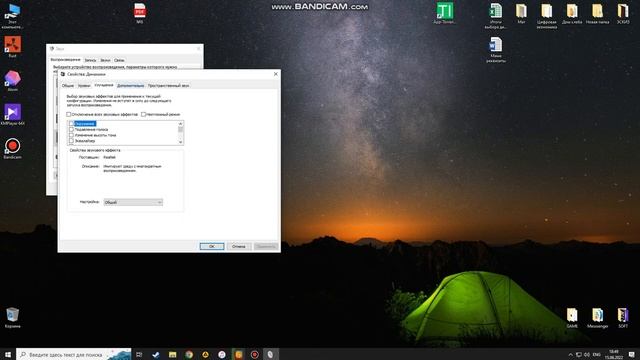640x360 pixels.
Task: Click the 'Отмена' button
Action: [x=239, y=247]
